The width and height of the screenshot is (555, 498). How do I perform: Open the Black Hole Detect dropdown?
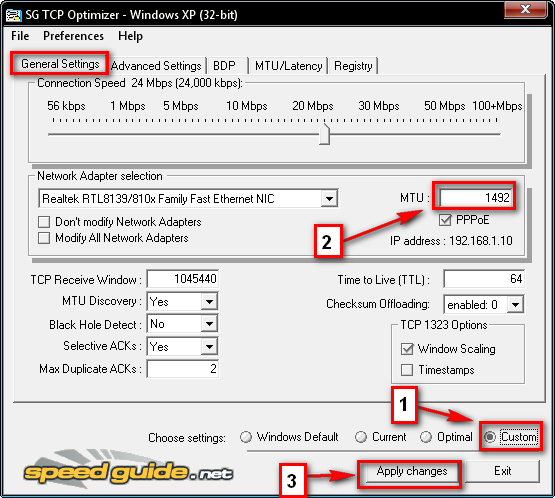[209, 324]
